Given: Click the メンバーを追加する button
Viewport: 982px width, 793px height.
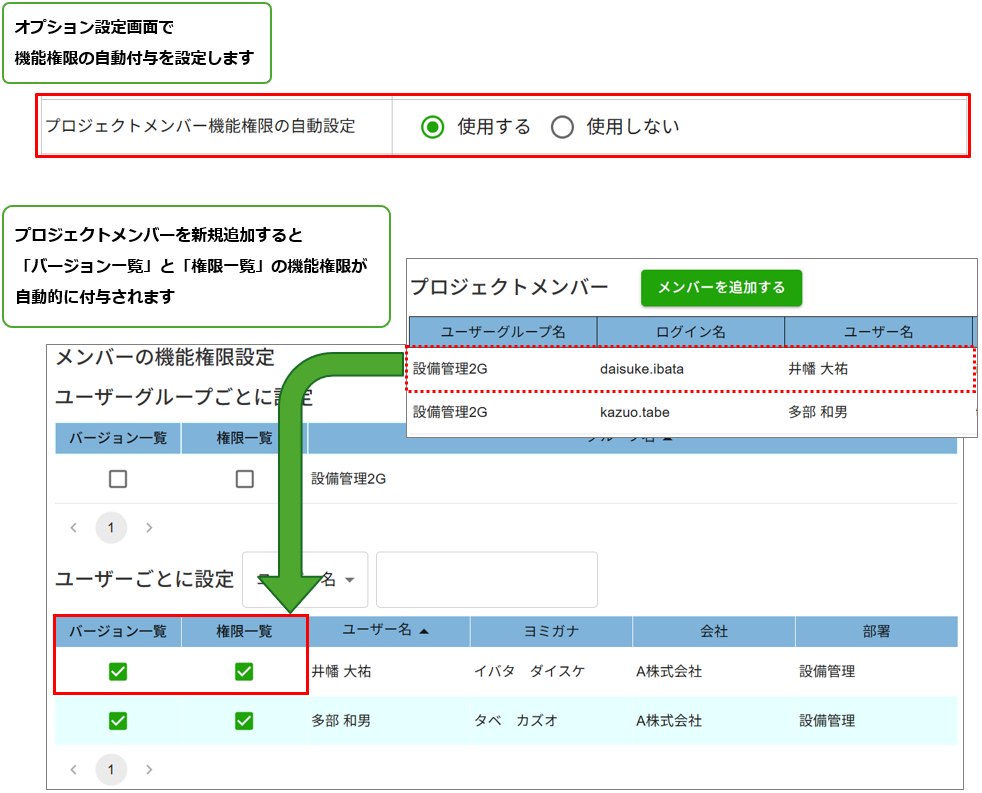Looking at the screenshot, I should point(721,288).
